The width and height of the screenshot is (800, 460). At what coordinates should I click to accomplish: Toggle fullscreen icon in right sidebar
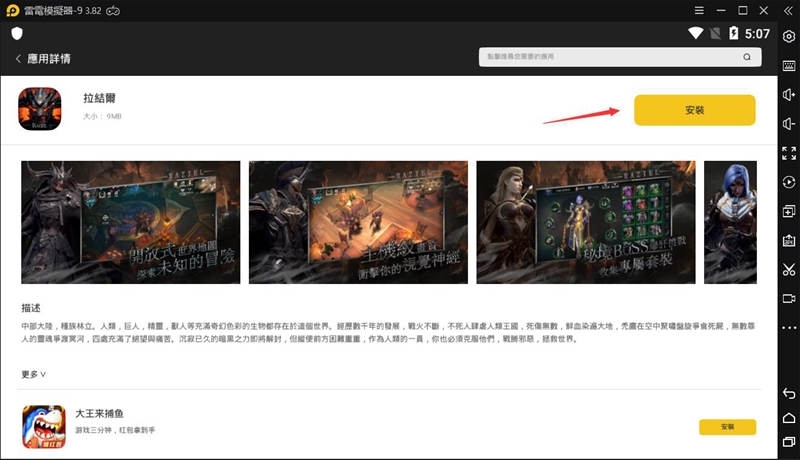click(789, 153)
